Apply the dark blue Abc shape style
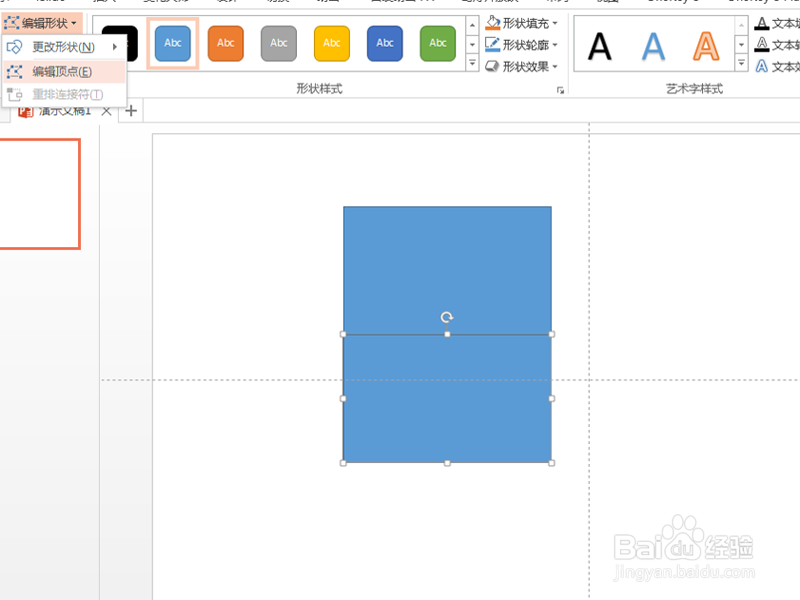 (385, 43)
